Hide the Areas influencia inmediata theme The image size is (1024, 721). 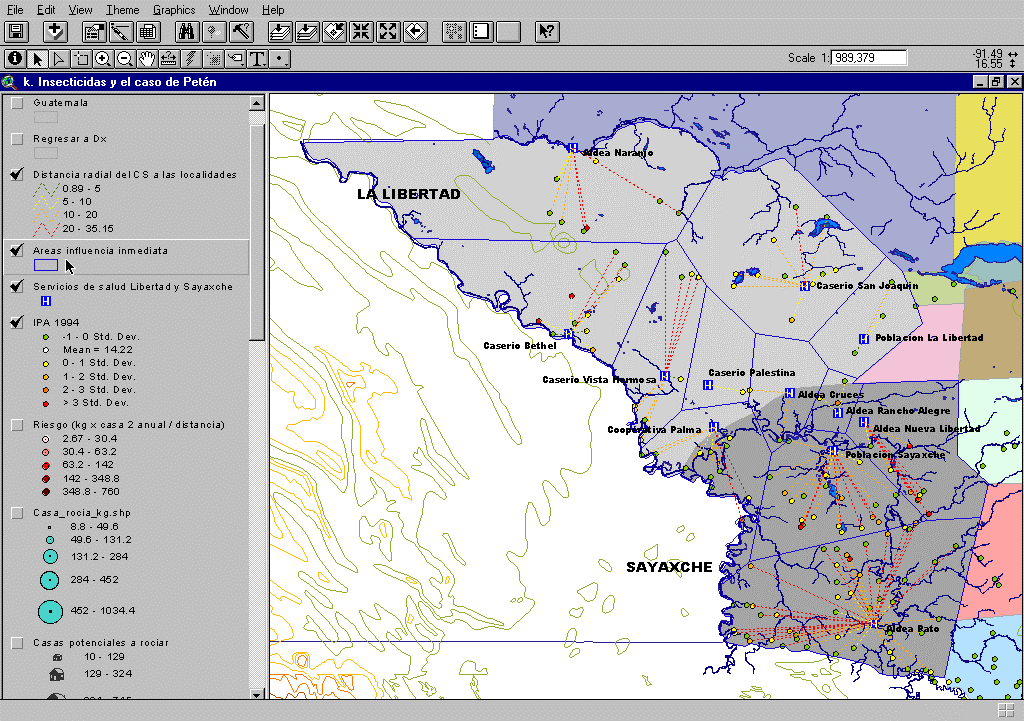tap(17, 250)
